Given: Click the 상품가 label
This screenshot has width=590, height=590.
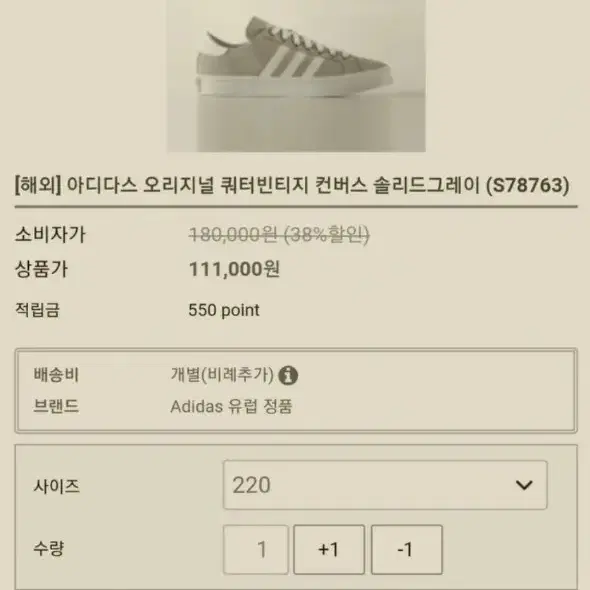Looking at the screenshot, I should 41,269.
